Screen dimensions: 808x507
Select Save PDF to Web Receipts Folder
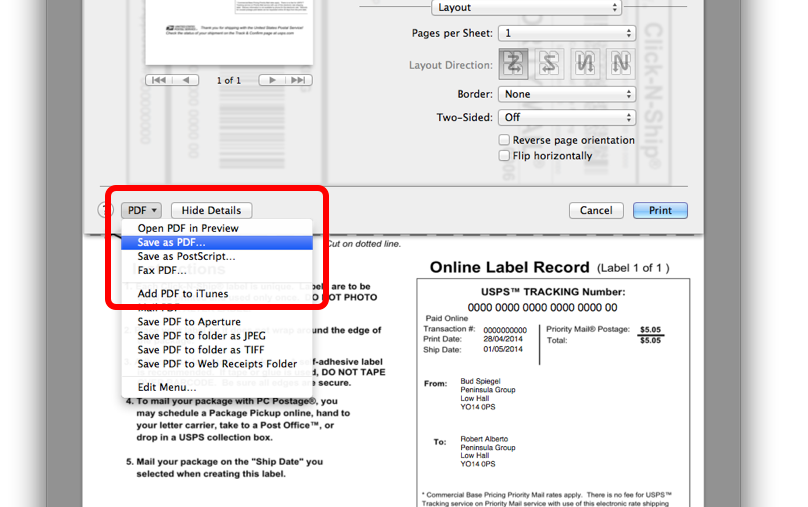click(217, 364)
